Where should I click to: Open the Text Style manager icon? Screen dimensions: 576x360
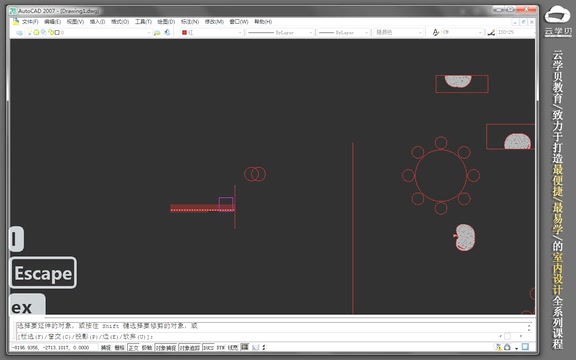tap(436, 33)
